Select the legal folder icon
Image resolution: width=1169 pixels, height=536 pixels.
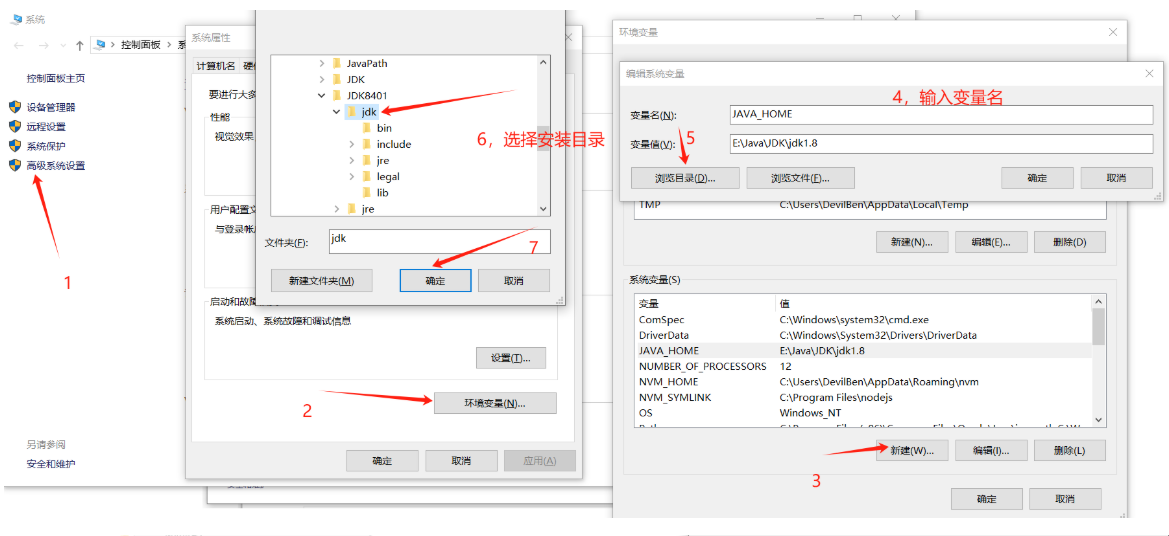[366, 177]
